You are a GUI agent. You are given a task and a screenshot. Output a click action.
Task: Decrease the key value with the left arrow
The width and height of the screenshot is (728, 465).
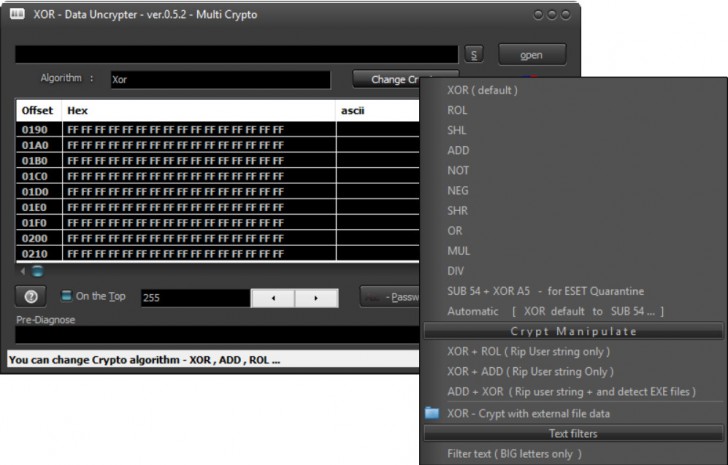click(273, 298)
